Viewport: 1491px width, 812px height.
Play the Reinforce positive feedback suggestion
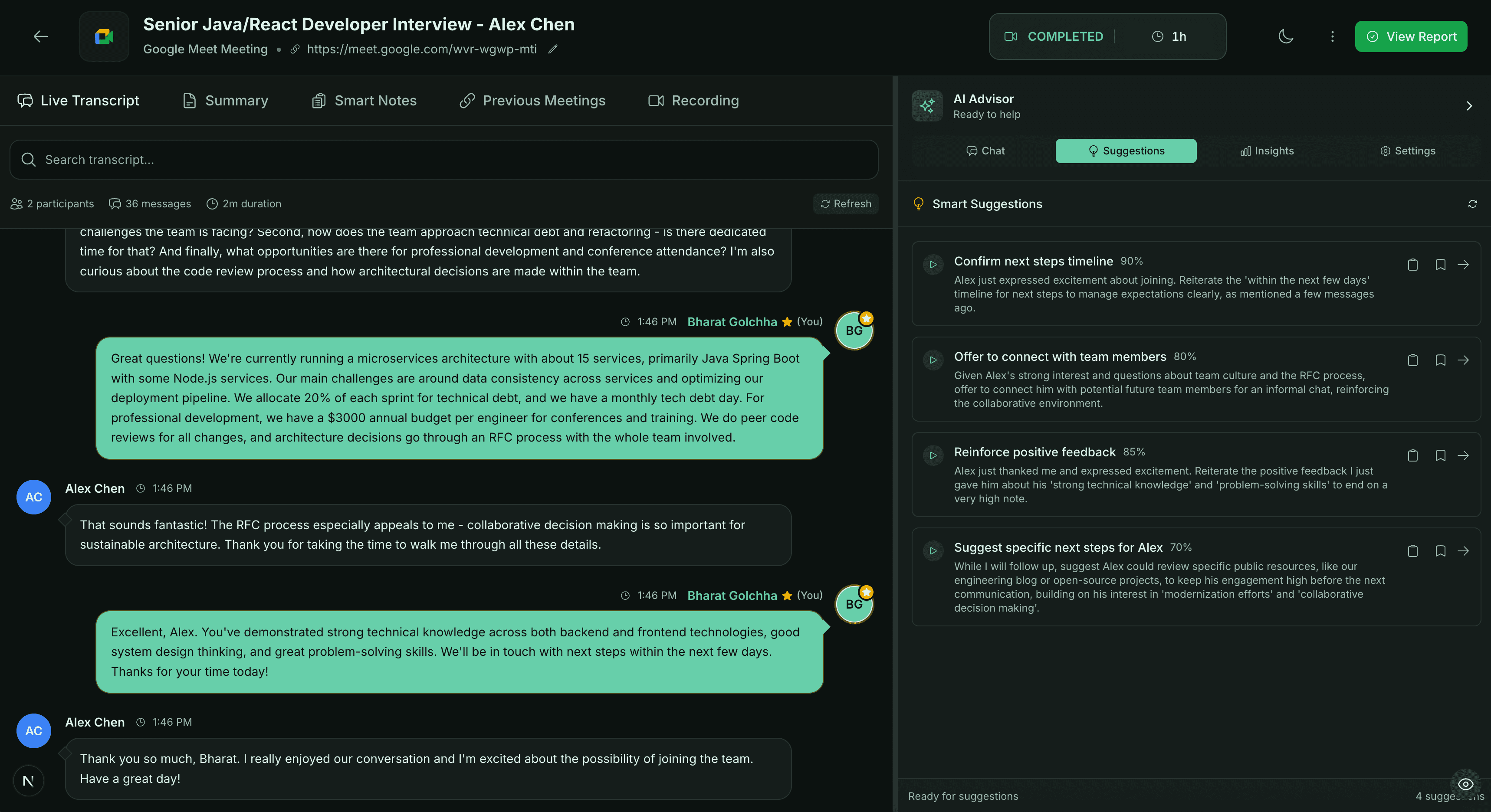click(x=933, y=455)
